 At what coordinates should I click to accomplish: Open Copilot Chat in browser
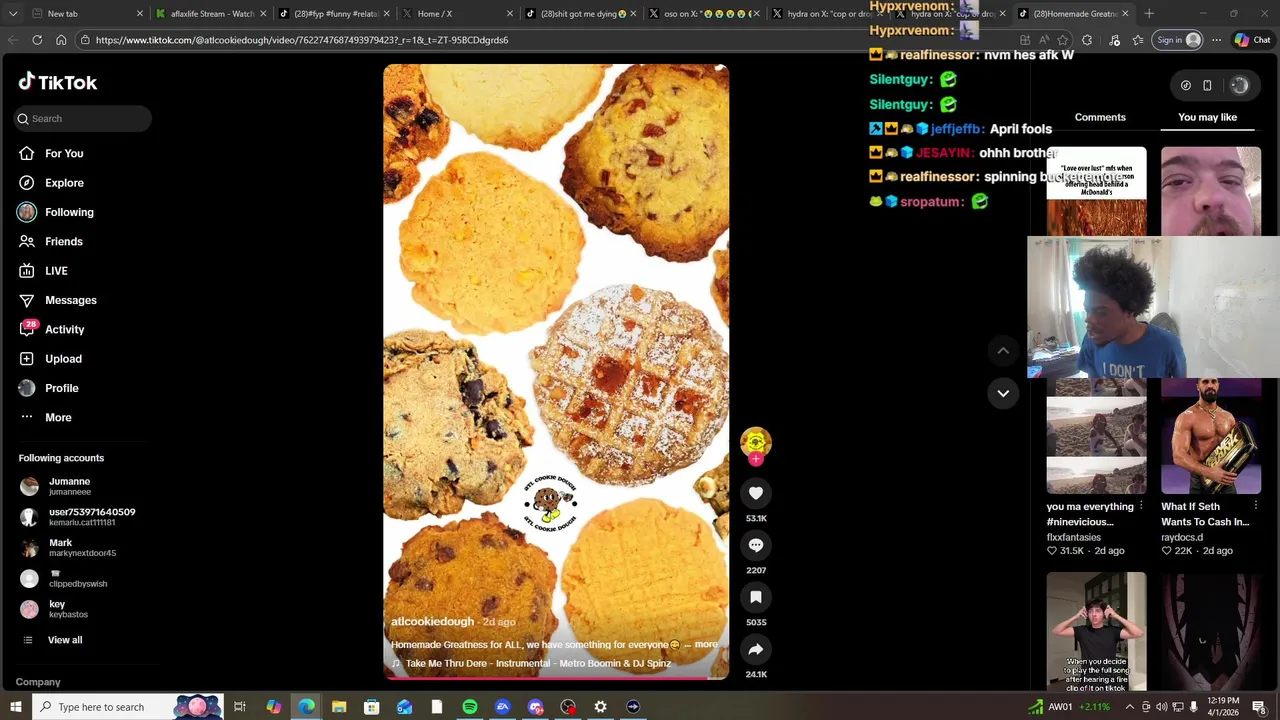click(x=1253, y=40)
